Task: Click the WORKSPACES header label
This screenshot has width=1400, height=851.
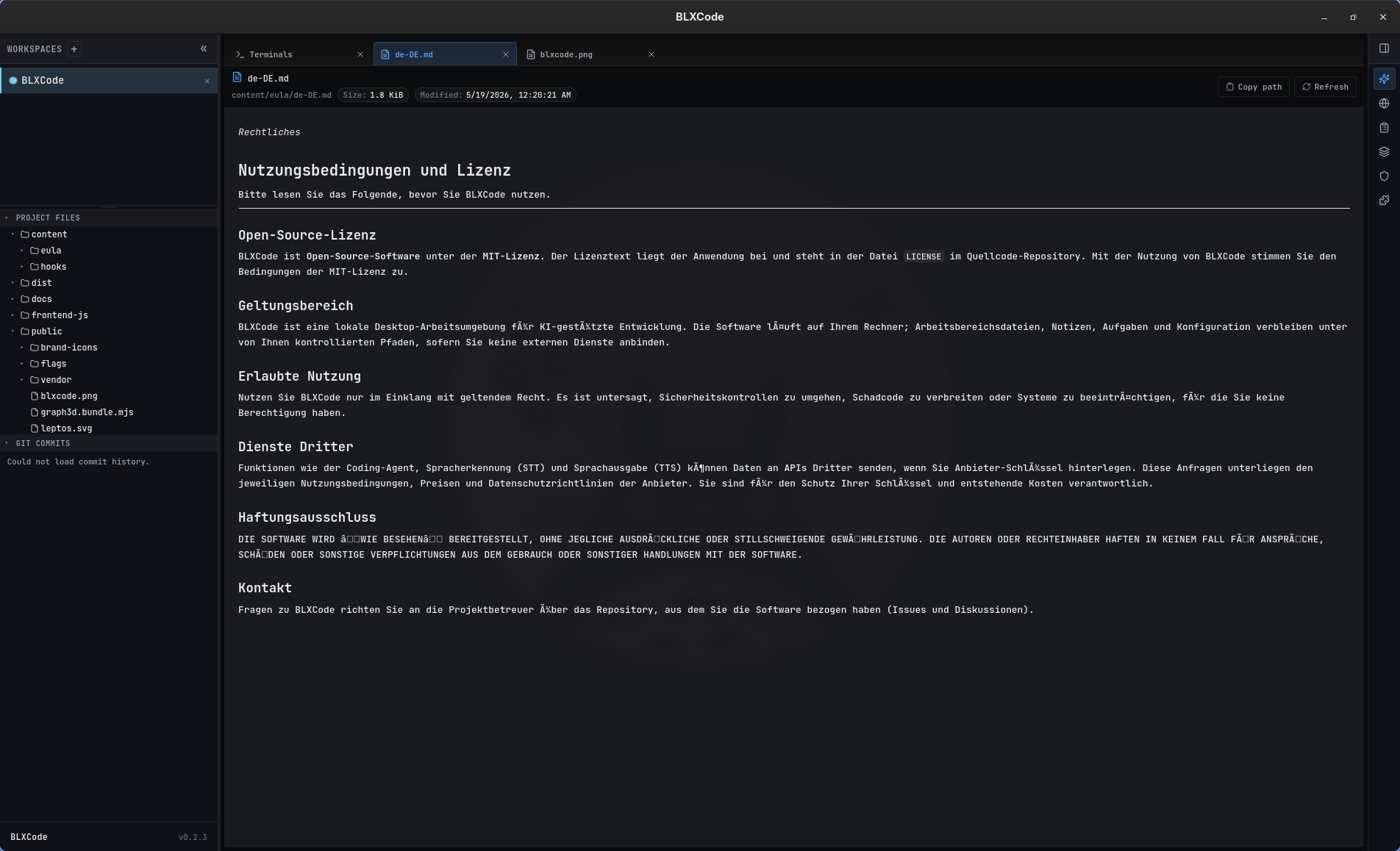Action: click(35, 49)
